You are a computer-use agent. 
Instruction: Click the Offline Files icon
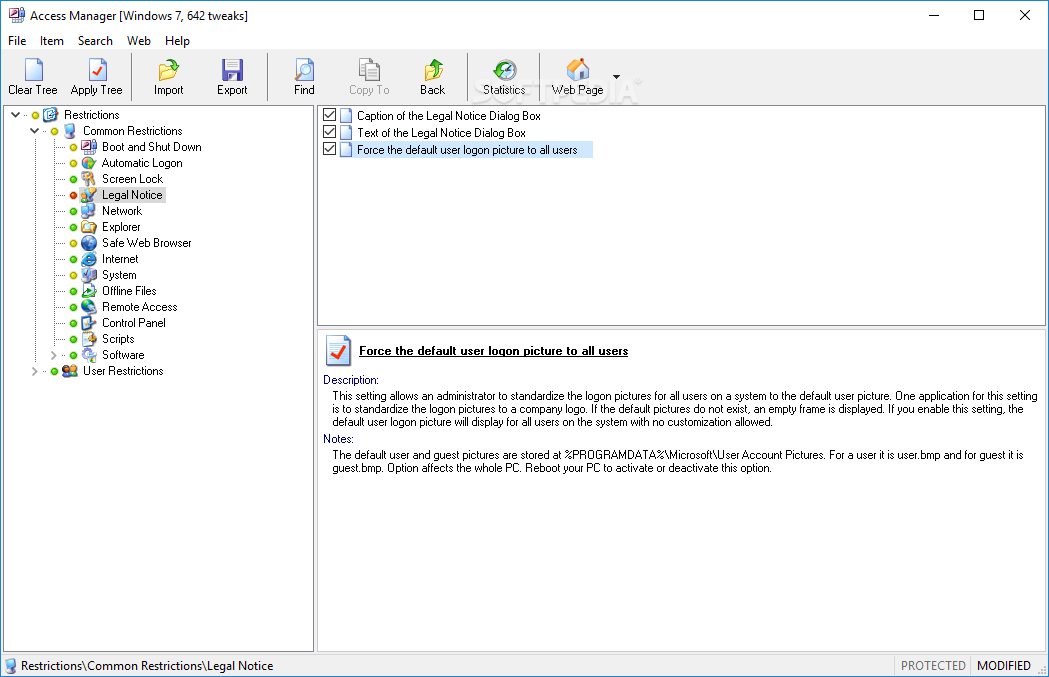pos(89,291)
